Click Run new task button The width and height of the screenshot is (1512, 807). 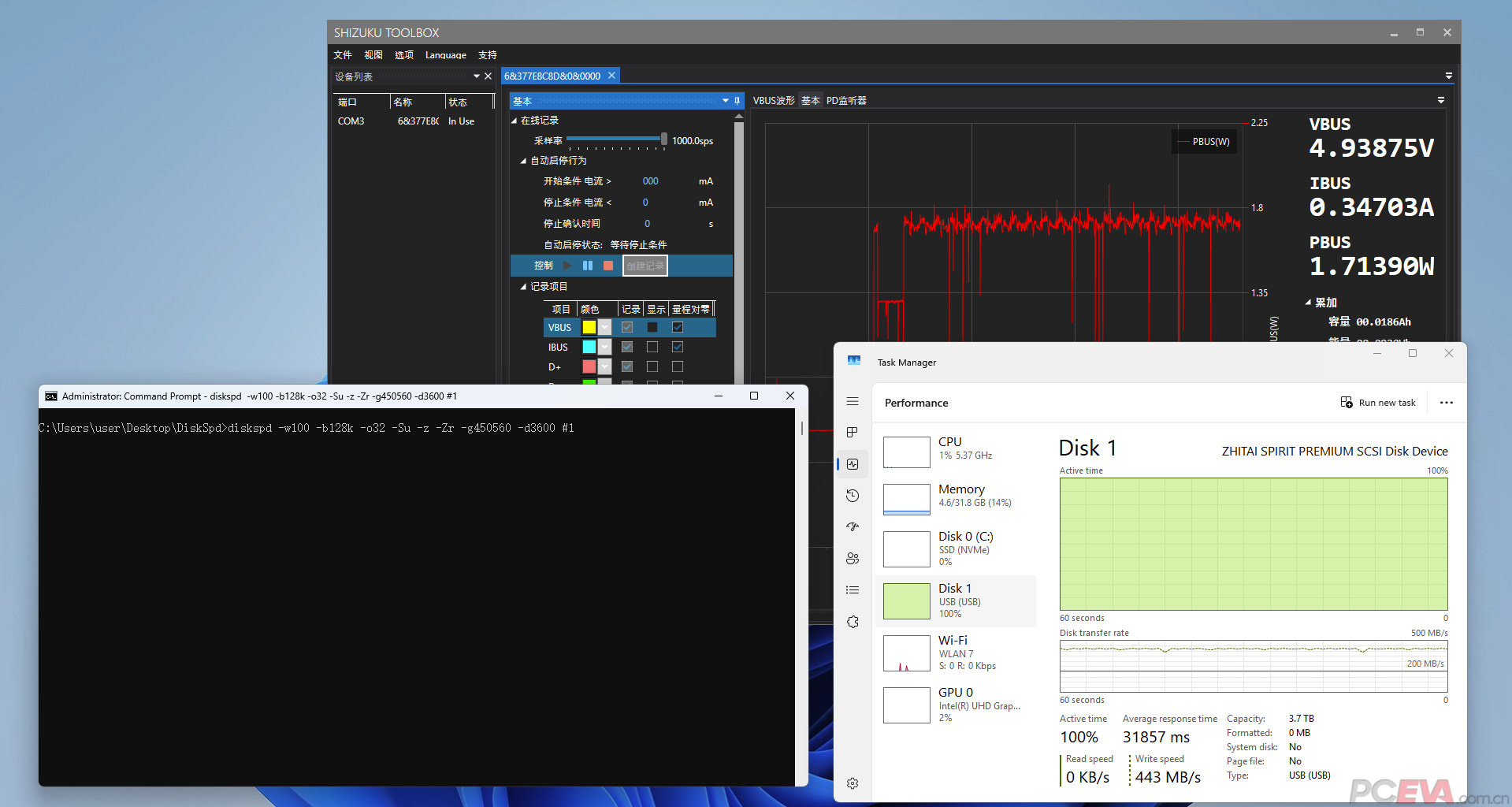coord(1378,403)
